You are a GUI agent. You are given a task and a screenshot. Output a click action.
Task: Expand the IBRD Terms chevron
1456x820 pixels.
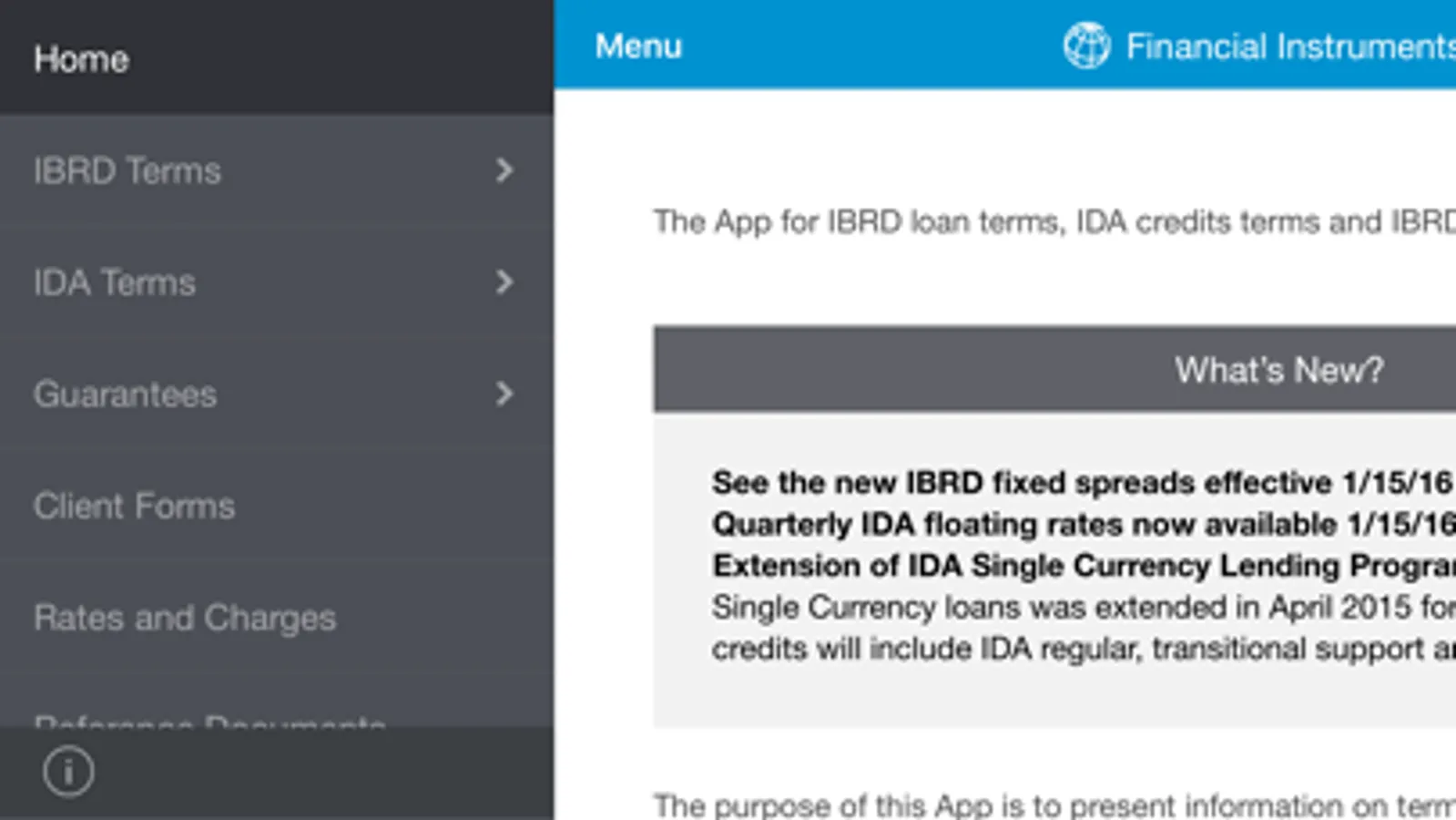tap(504, 170)
